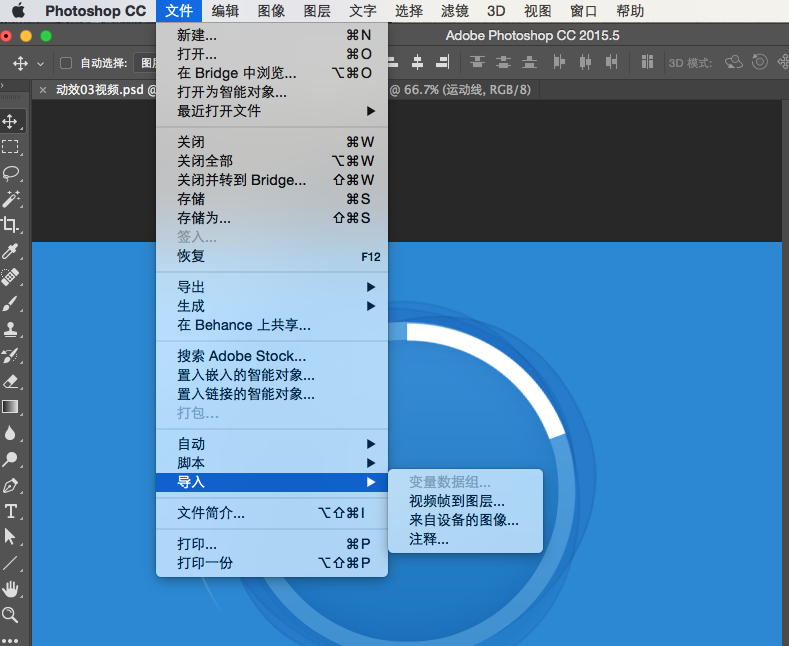789x646 pixels.
Task: Open the highlighted 导入 submenu entry
Action: [272, 482]
